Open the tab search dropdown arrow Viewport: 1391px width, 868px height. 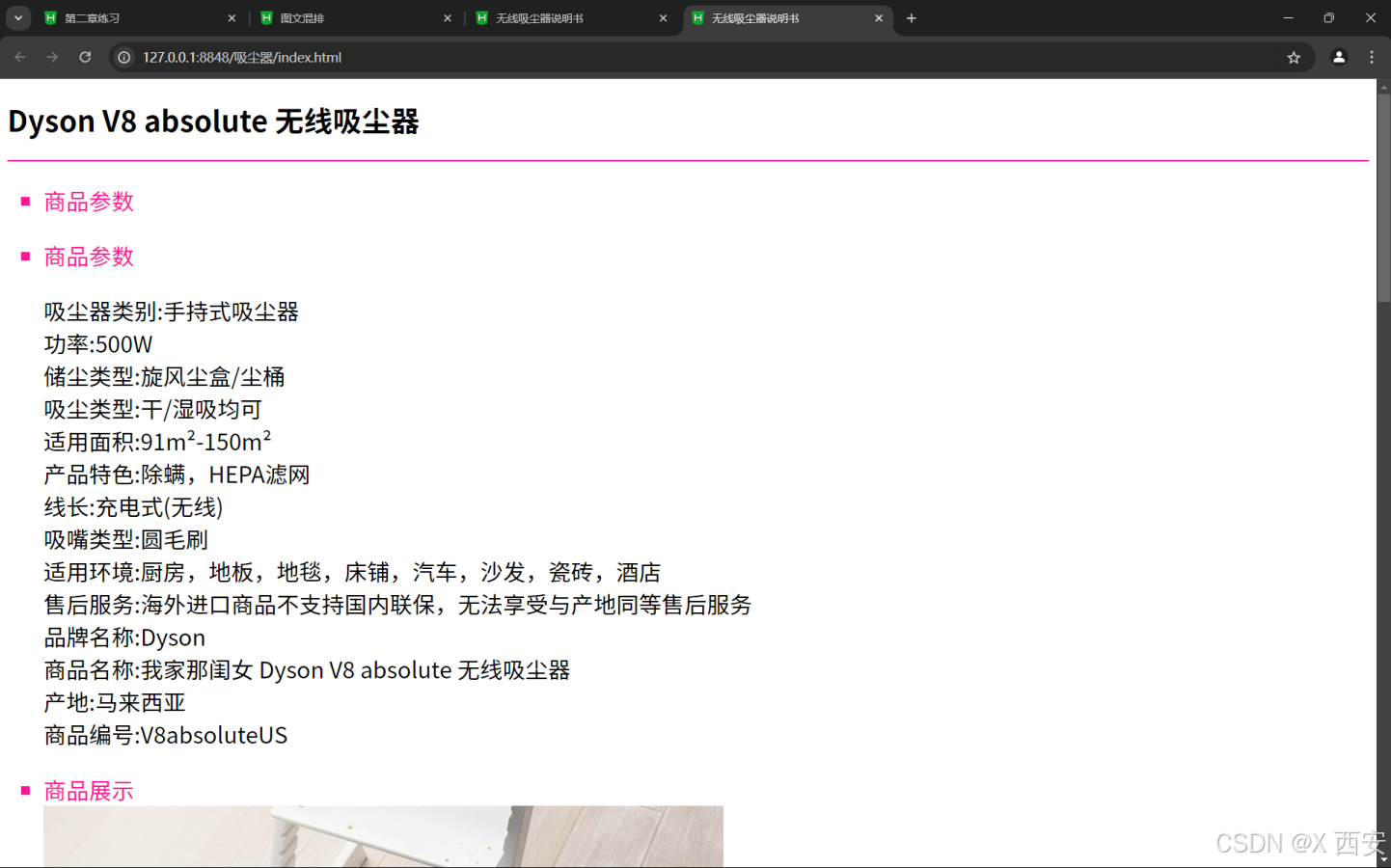pyautogui.click(x=18, y=18)
